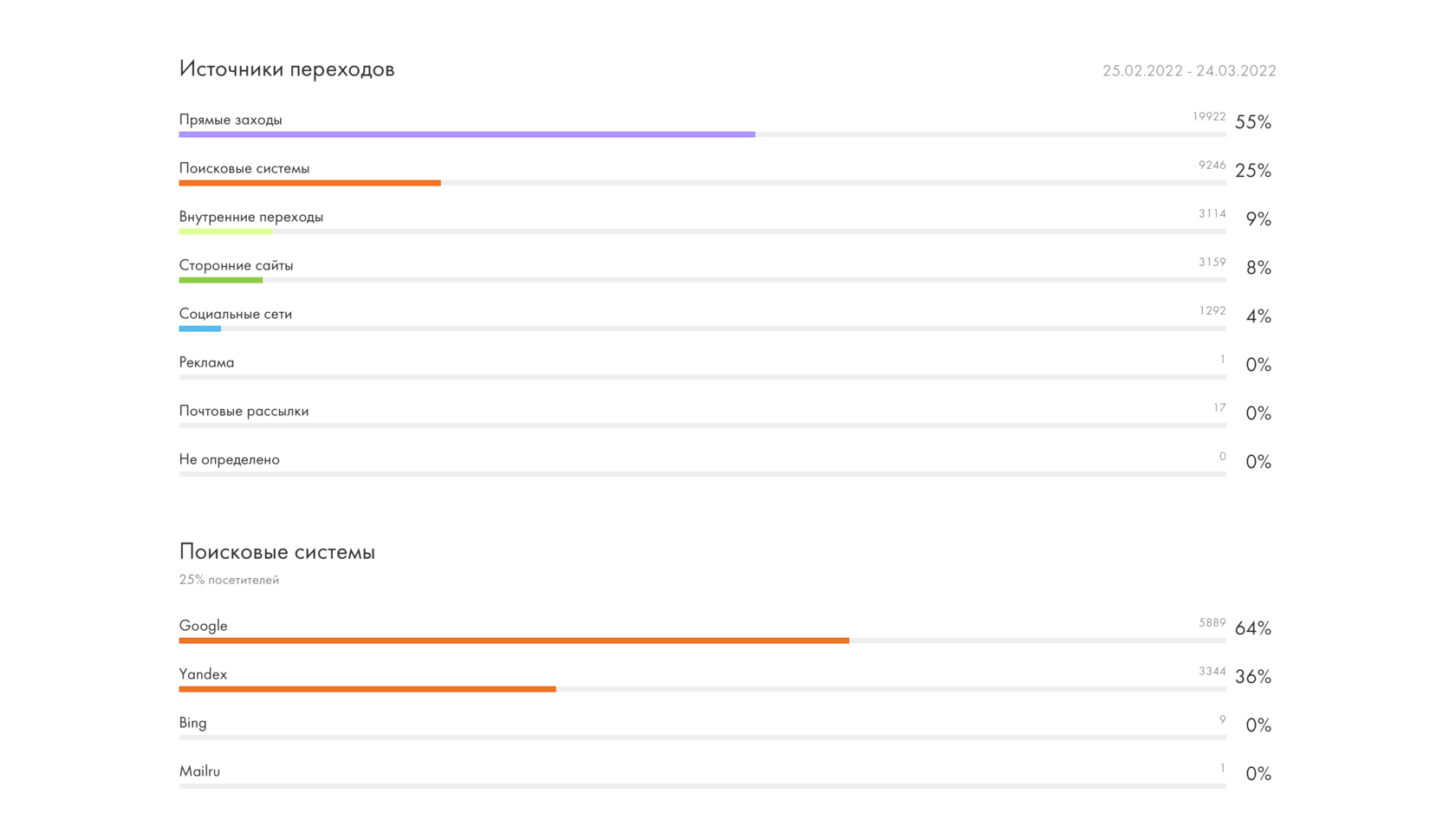Open the Почтовые рассылки source
The height and width of the screenshot is (813, 1456).
[x=244, y=411]
